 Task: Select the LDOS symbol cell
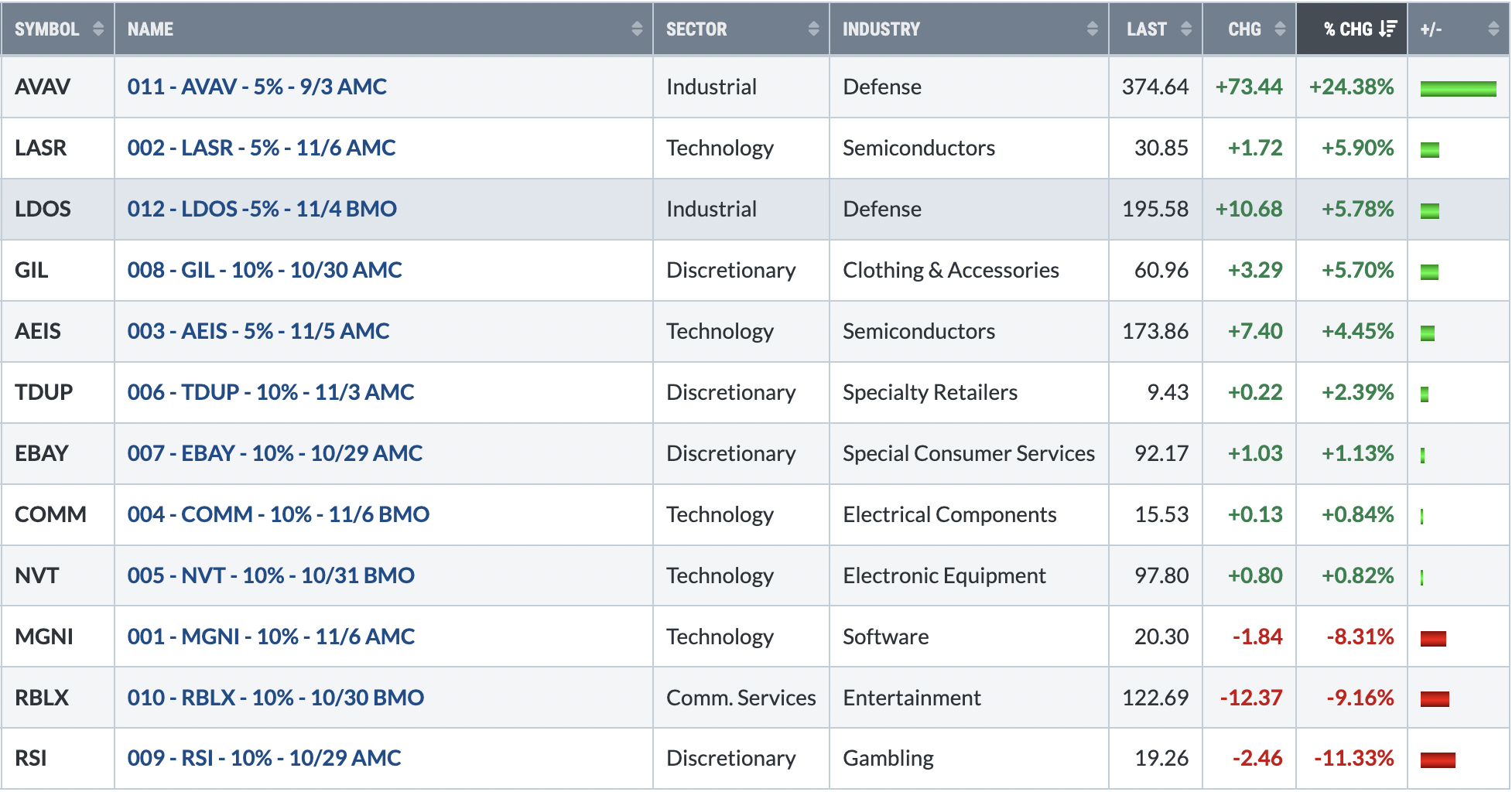58,209
